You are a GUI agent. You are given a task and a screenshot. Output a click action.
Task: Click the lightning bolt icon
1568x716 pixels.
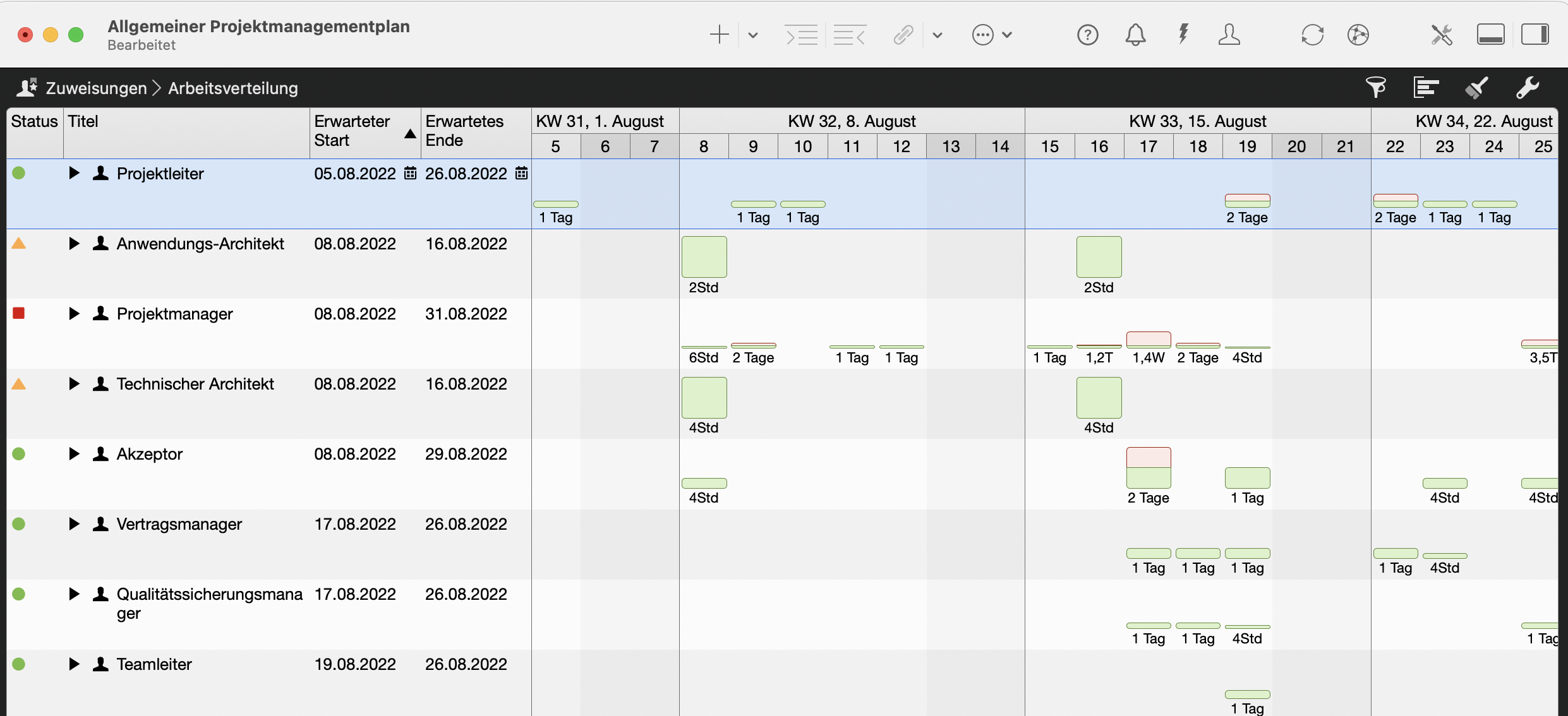pyautogui.click(x=1183, y=35)
